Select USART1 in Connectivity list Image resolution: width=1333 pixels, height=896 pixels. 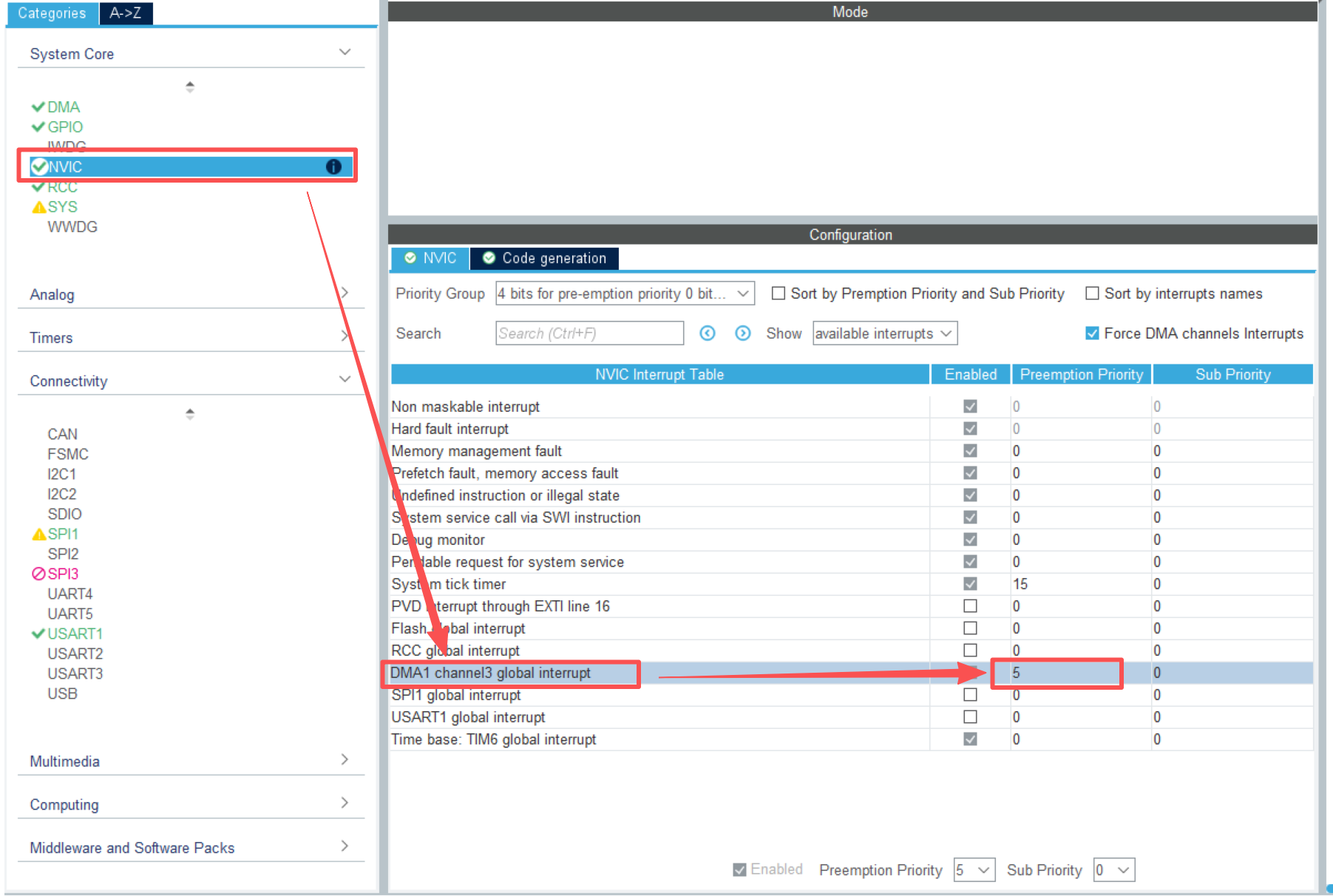point(75,634)
